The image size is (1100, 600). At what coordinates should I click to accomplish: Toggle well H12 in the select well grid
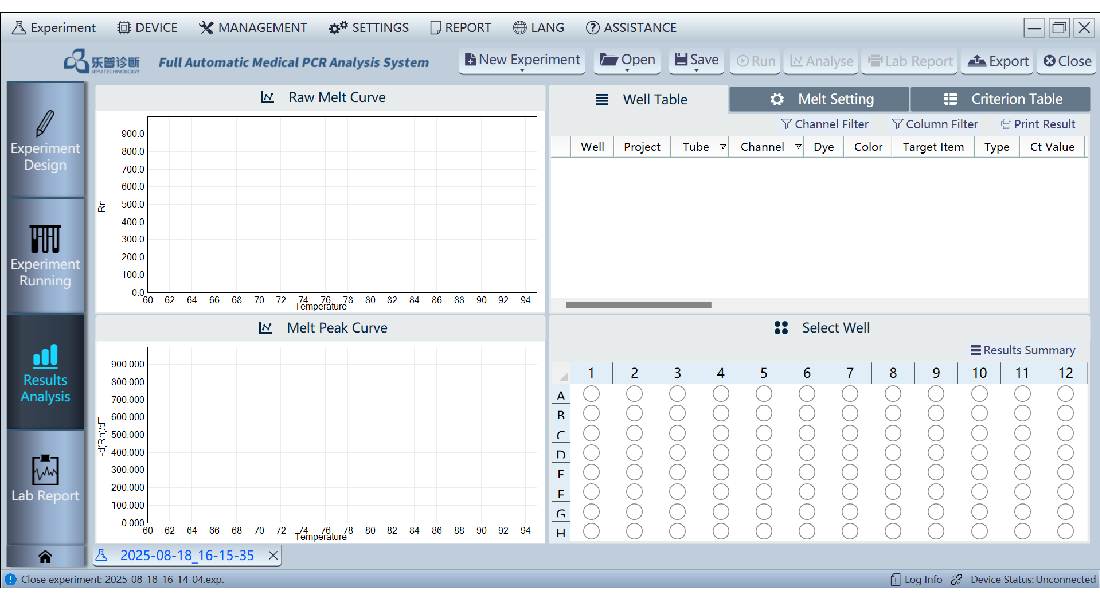(x=1064, y=532)
